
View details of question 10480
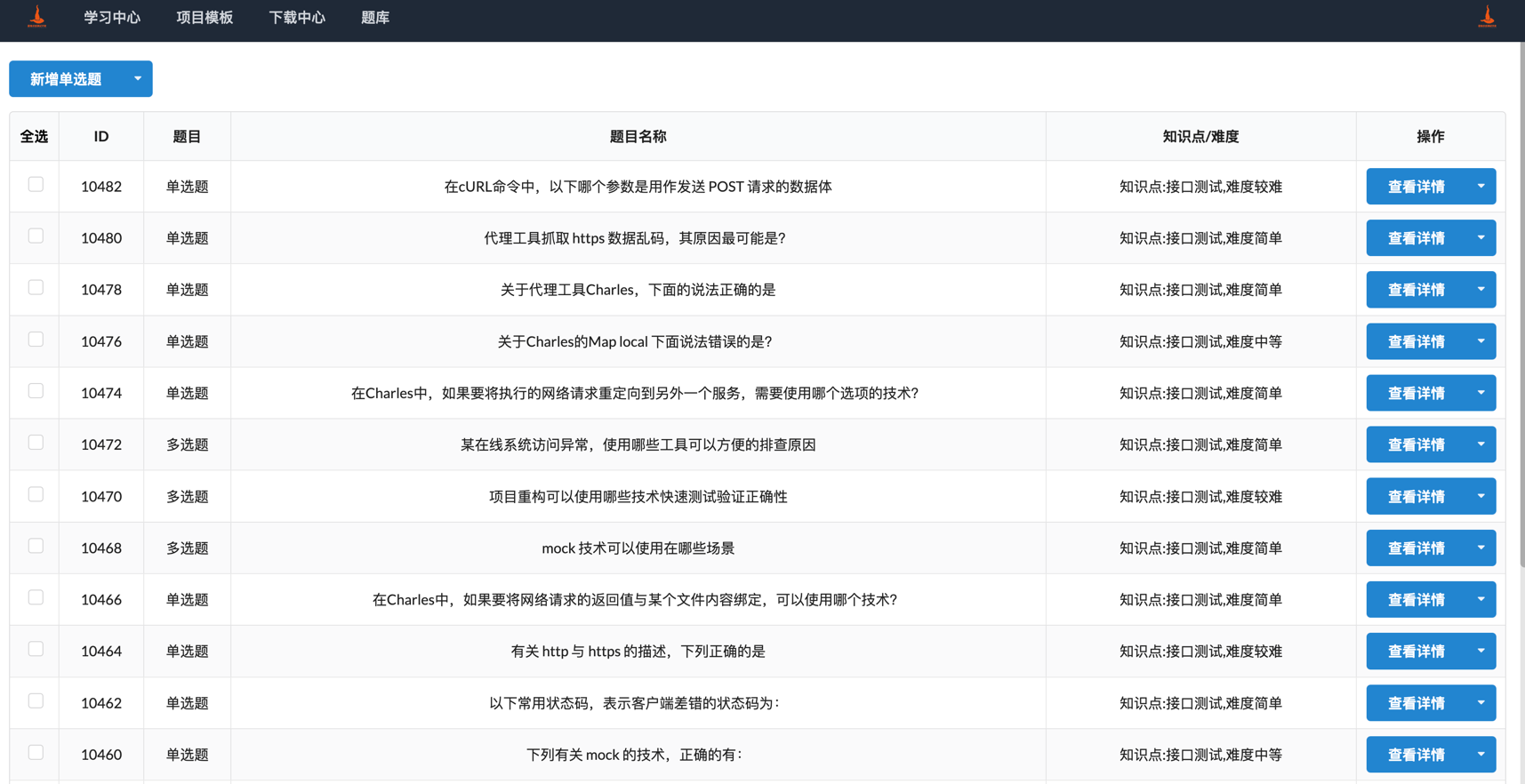point(1416,238)
